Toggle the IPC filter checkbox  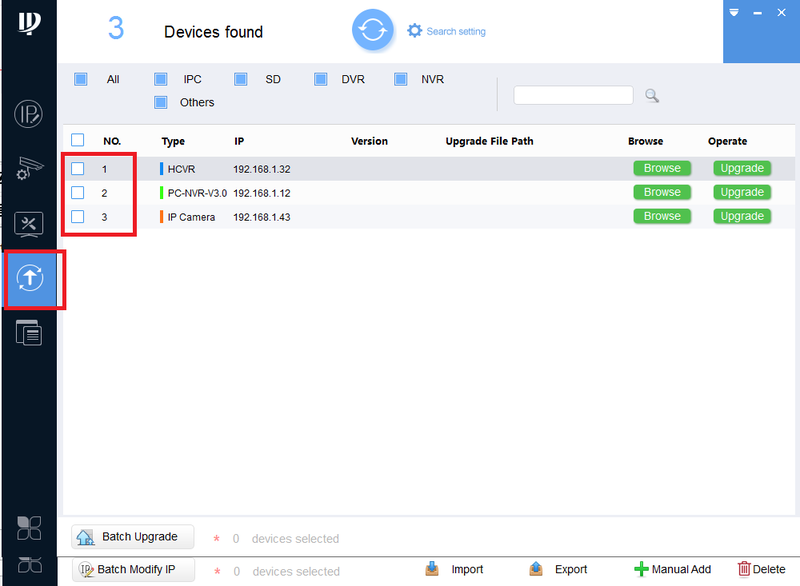click(x=161, y=79)
